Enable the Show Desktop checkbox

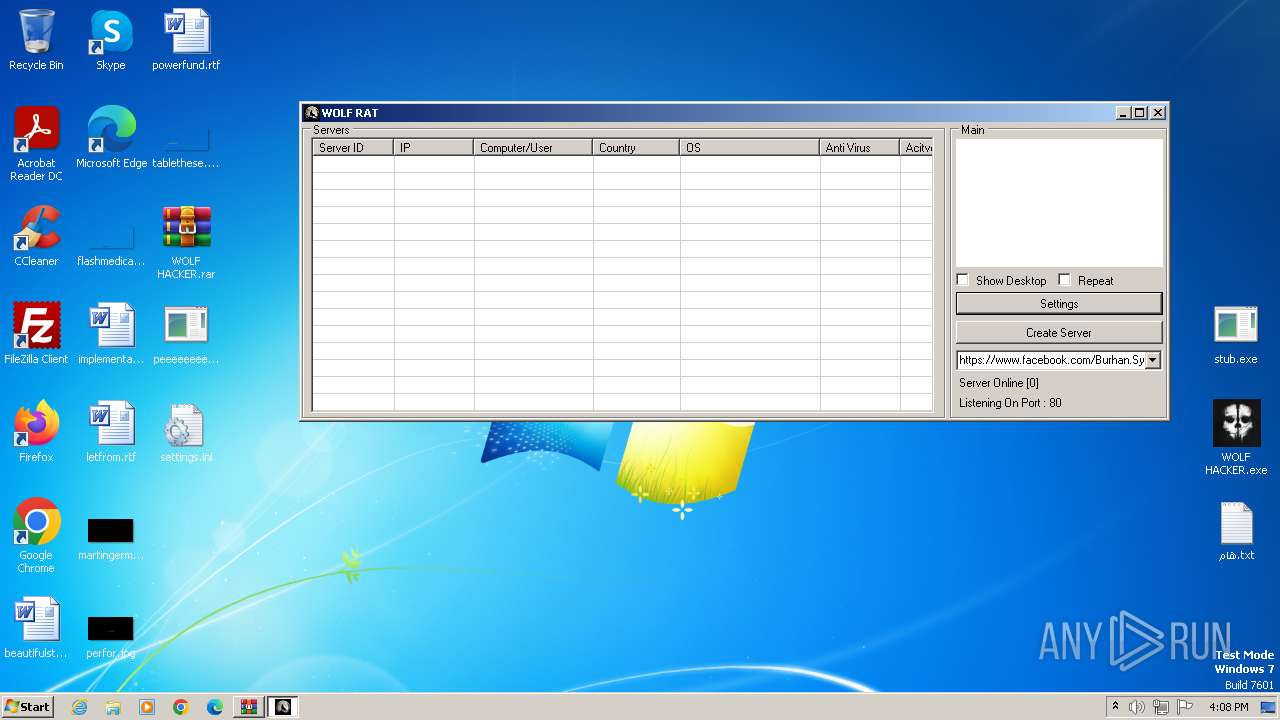point(963,280)
